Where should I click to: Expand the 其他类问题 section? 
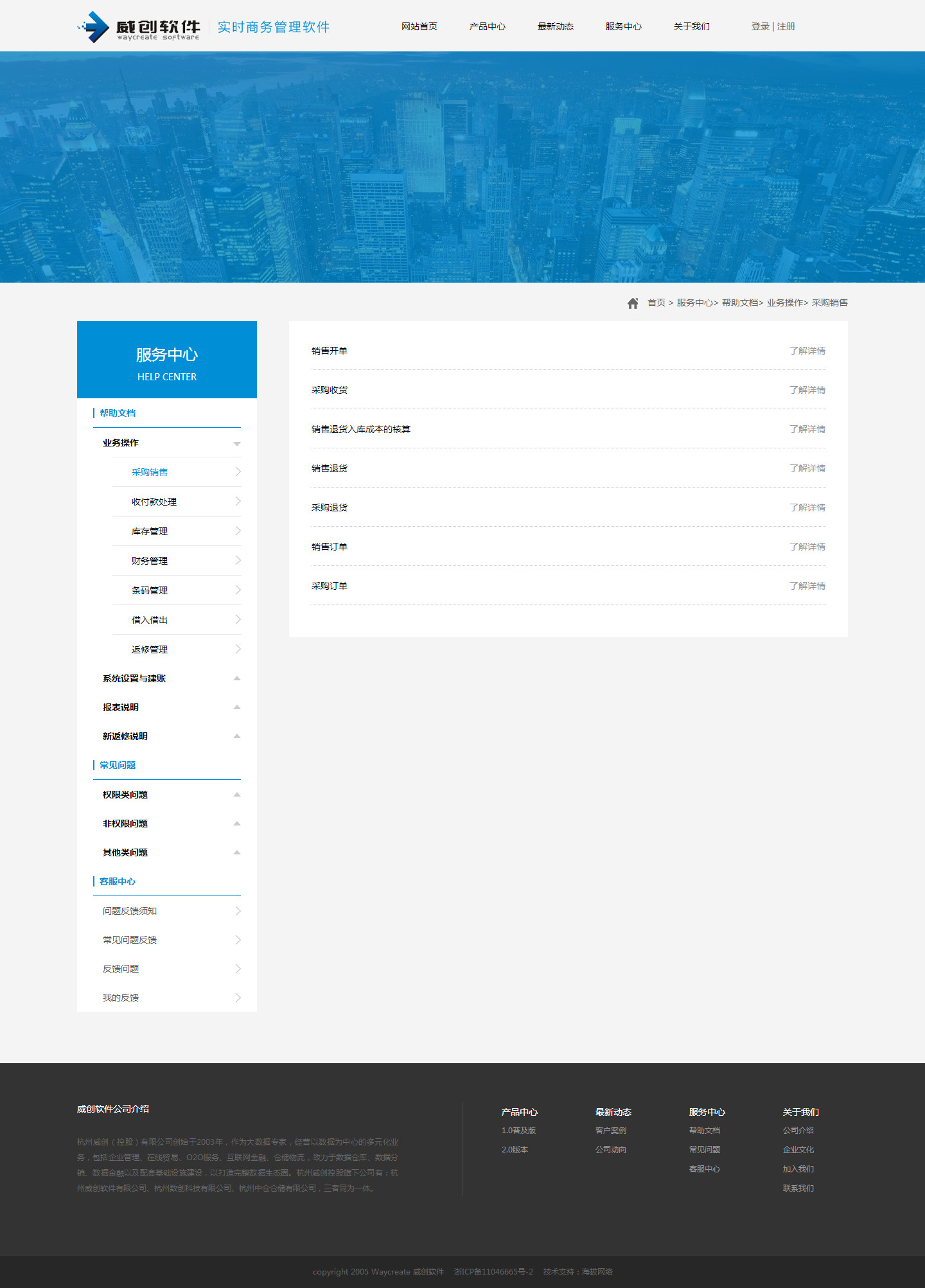click(x=237, y=852)
